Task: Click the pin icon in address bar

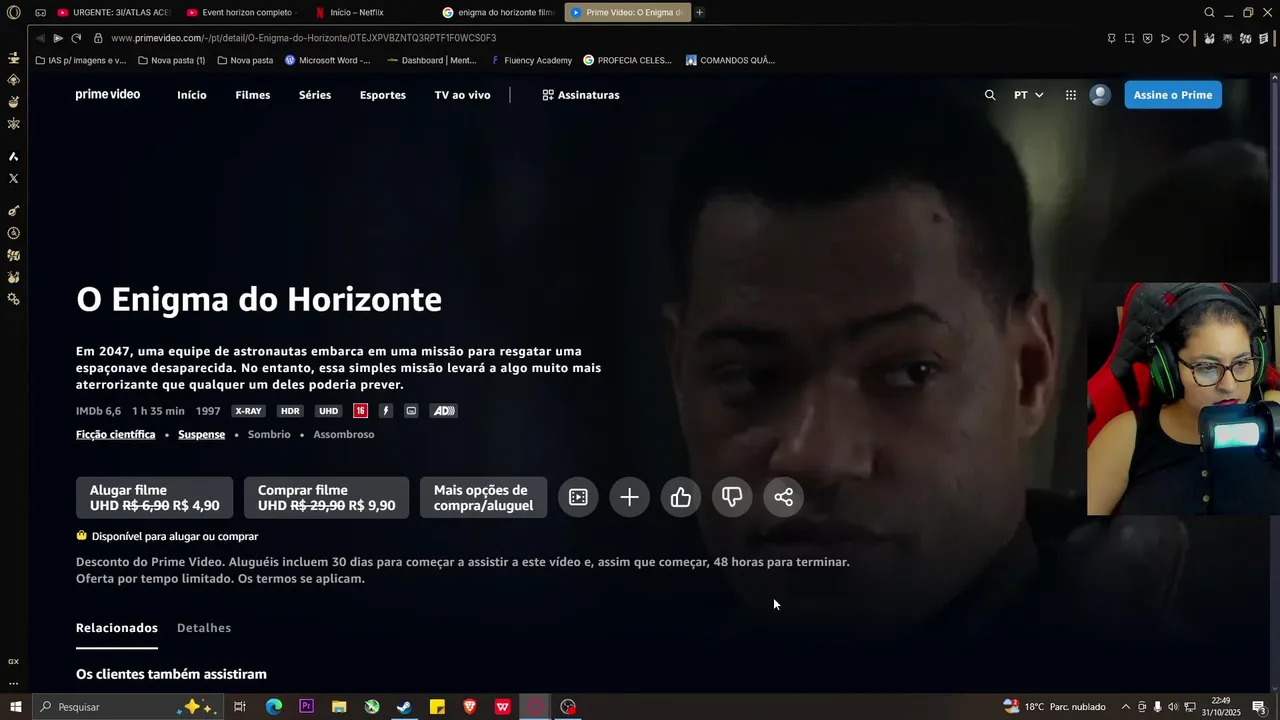Action: tap(1111, 38)
